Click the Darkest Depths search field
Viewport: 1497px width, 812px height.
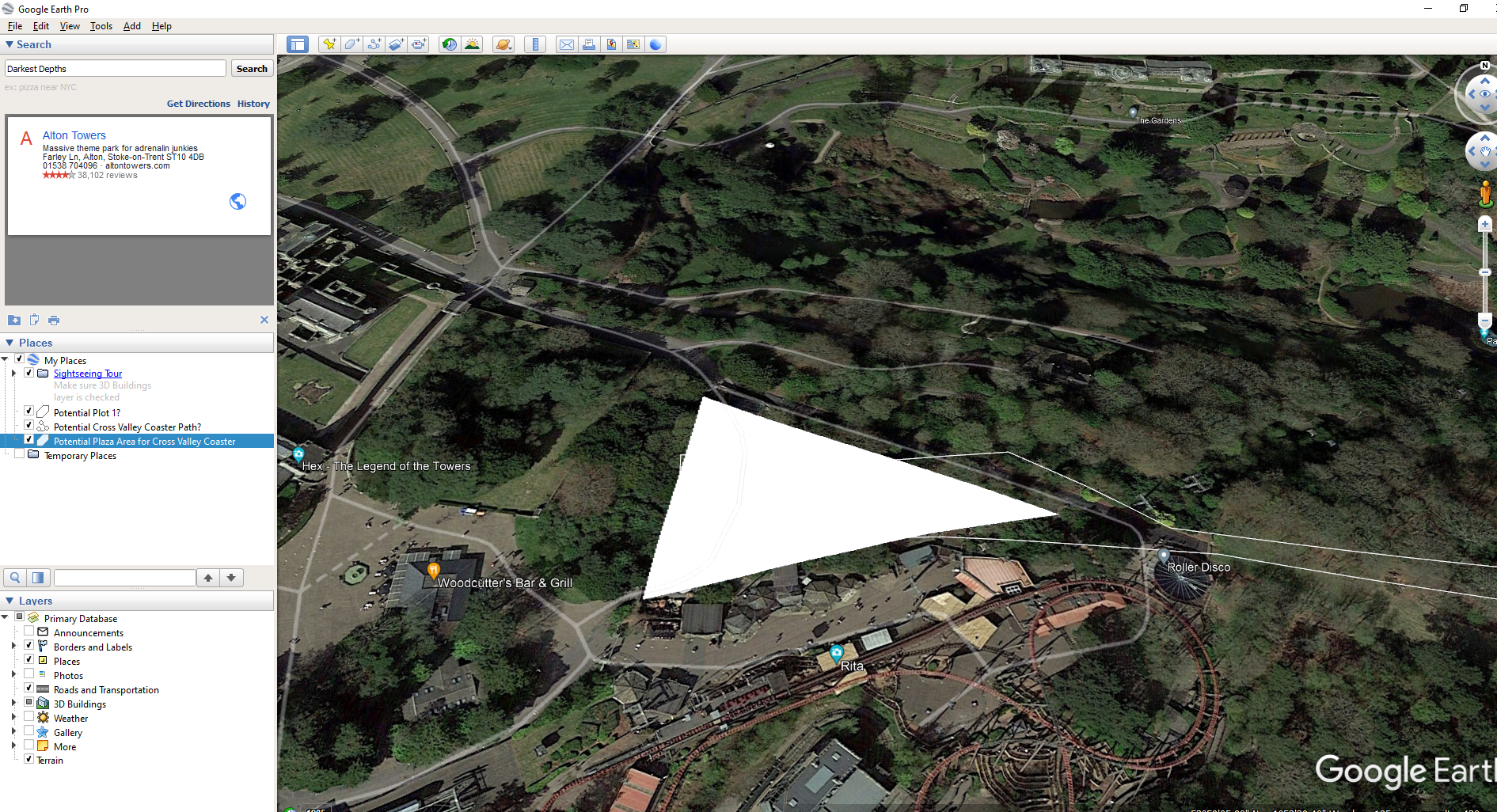pos(116,69)
